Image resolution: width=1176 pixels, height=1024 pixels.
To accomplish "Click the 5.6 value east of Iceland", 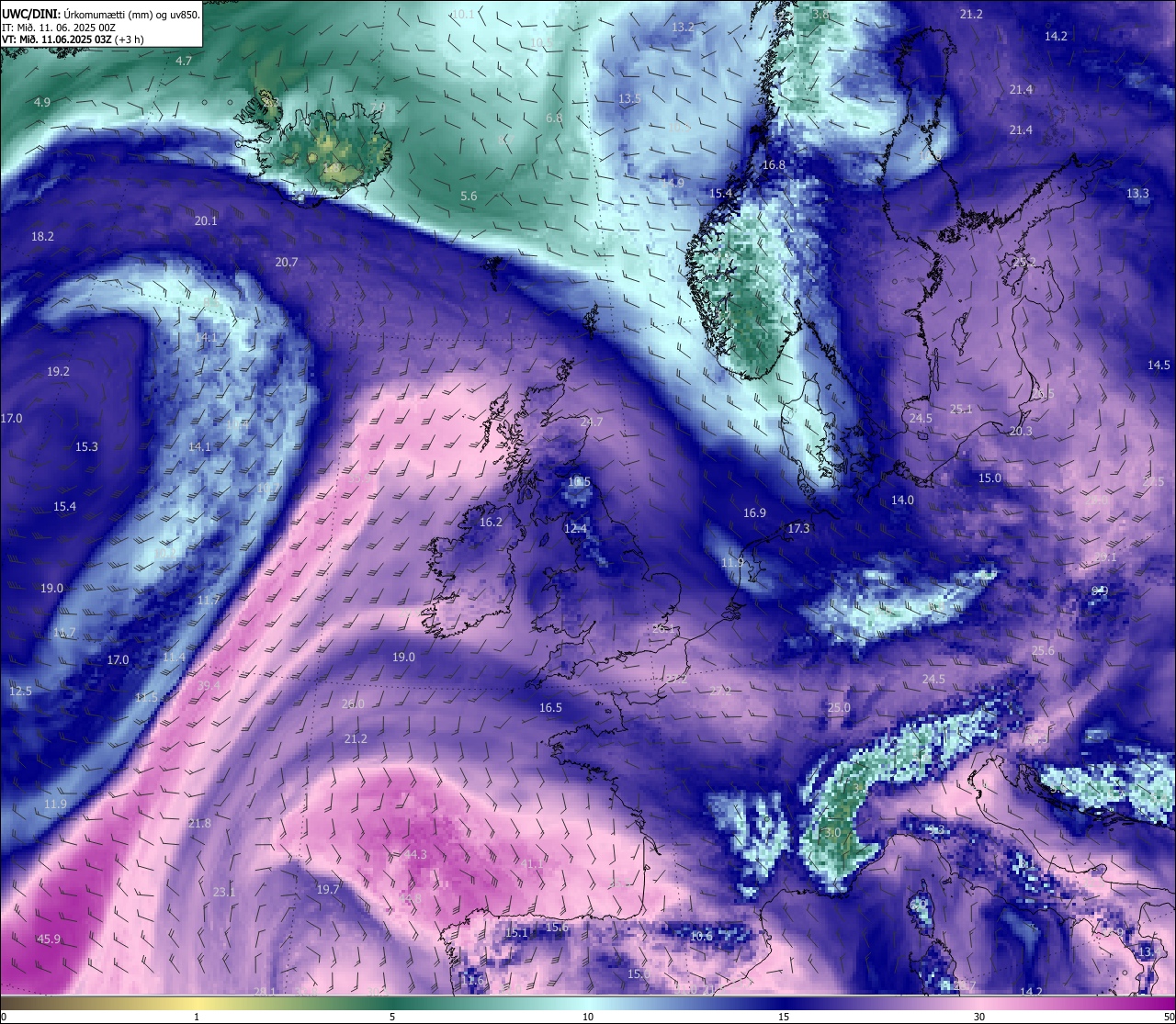I will (469, 196).
